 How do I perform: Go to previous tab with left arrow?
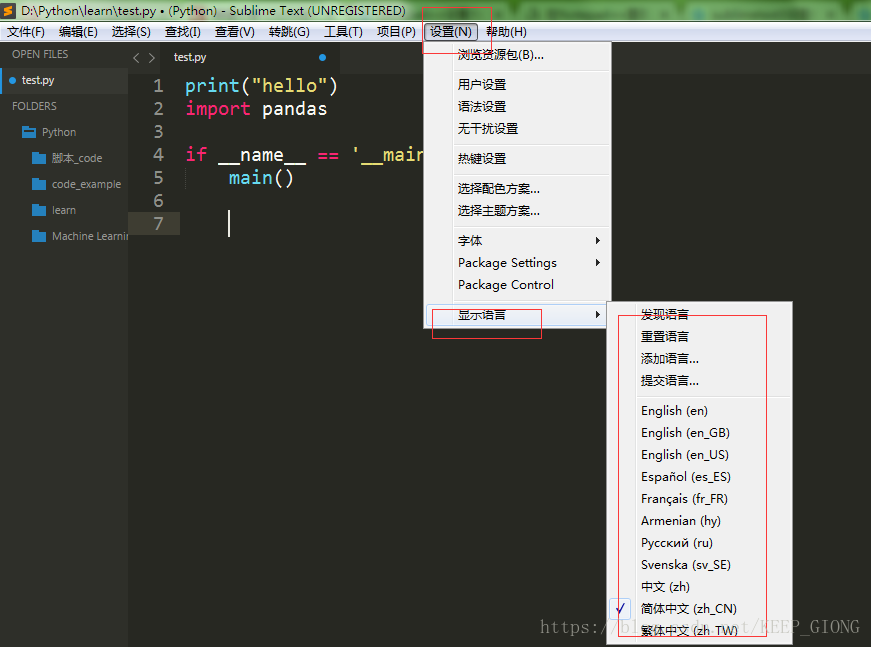pyautogui.click(x=136, y=58)
